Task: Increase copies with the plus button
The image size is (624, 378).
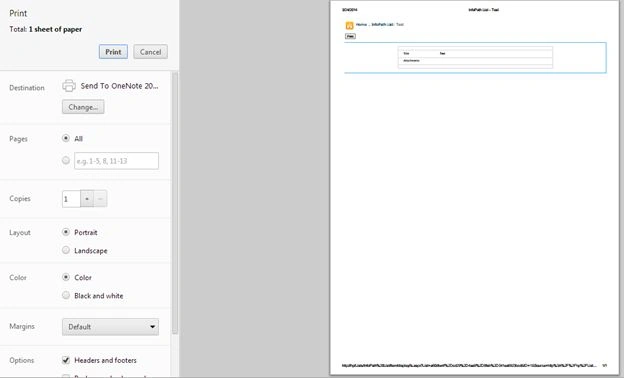Action: pos(87,199)
